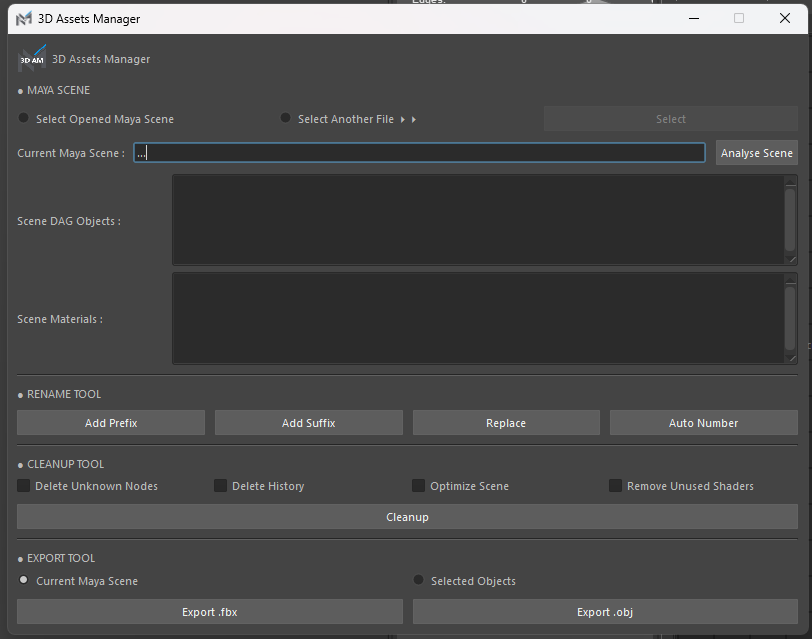Click the Export .obj button

[605, 612]
